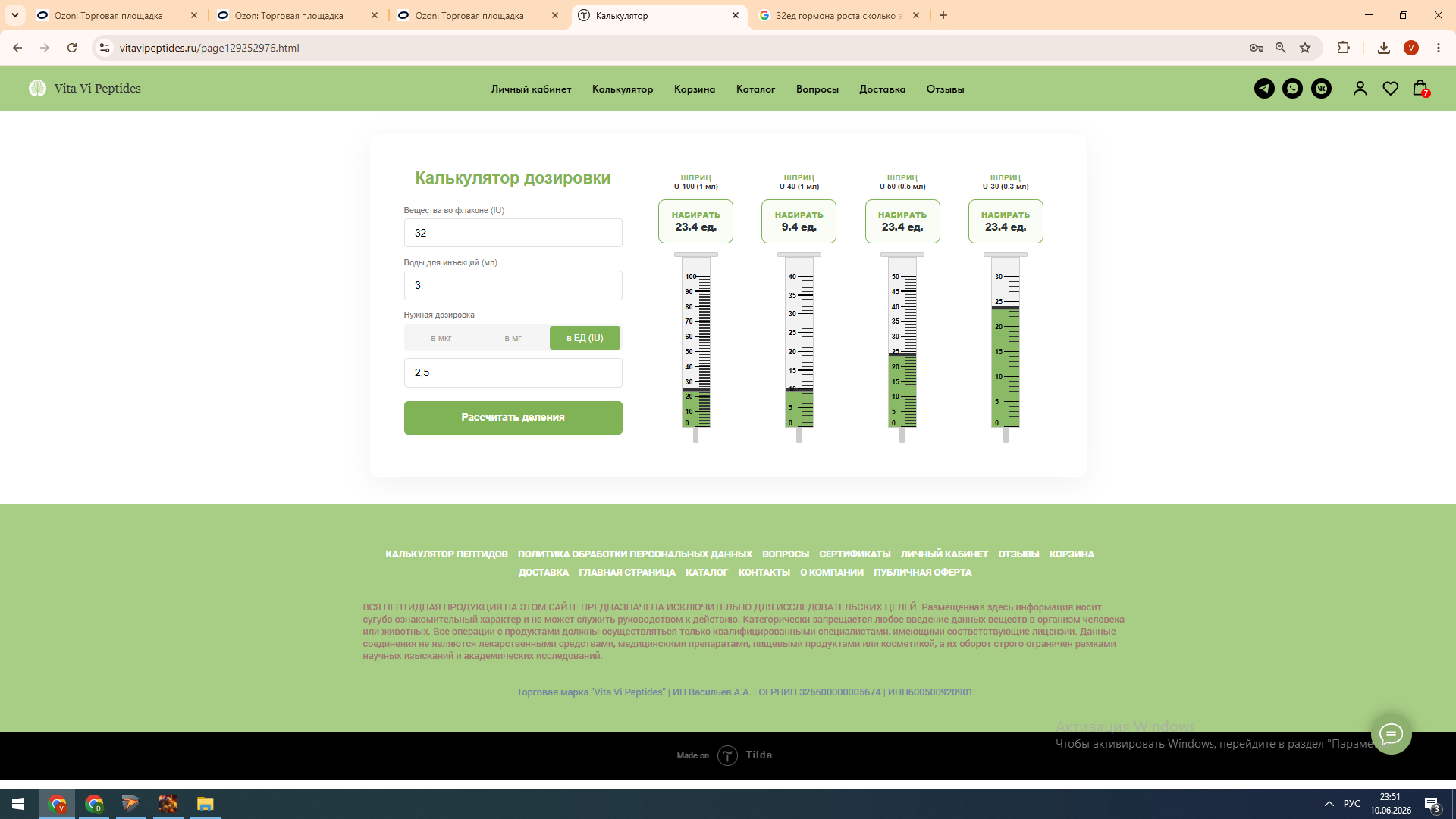Open the Chrome three-dot menu
The width and height of the screenshot is (1456, 819).
click(x=1439, y=48)
